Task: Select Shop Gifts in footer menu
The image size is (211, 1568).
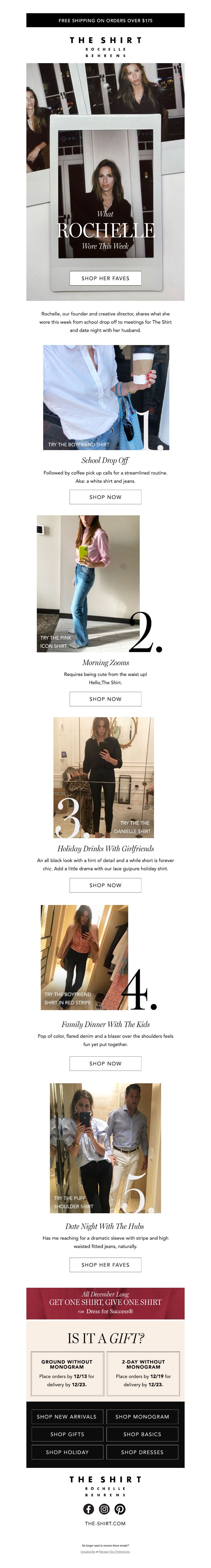Action: click(x=67, y=1434)
